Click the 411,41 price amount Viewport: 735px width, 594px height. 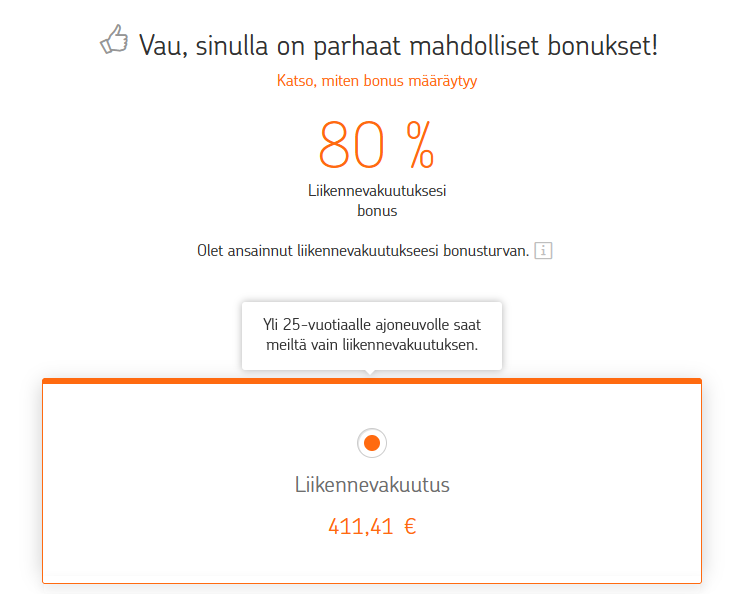[360, 526]
